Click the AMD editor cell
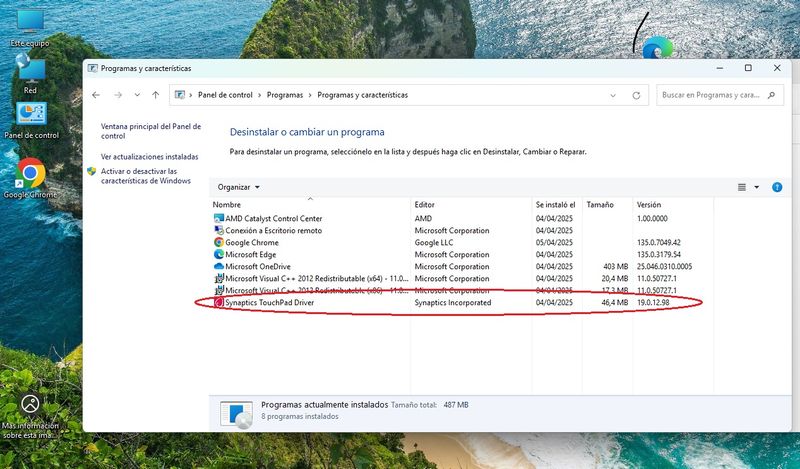 coord(423,218)
